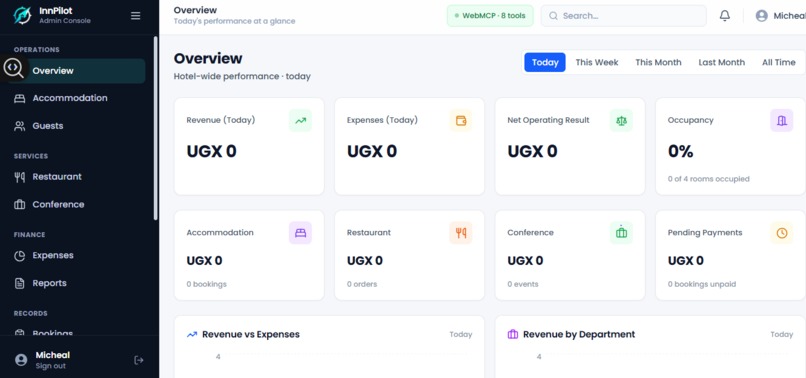Click 'Revenue vs Expenses' chart title
The width and height of the screenshot is (806, 378).
[x=251, y=334]
